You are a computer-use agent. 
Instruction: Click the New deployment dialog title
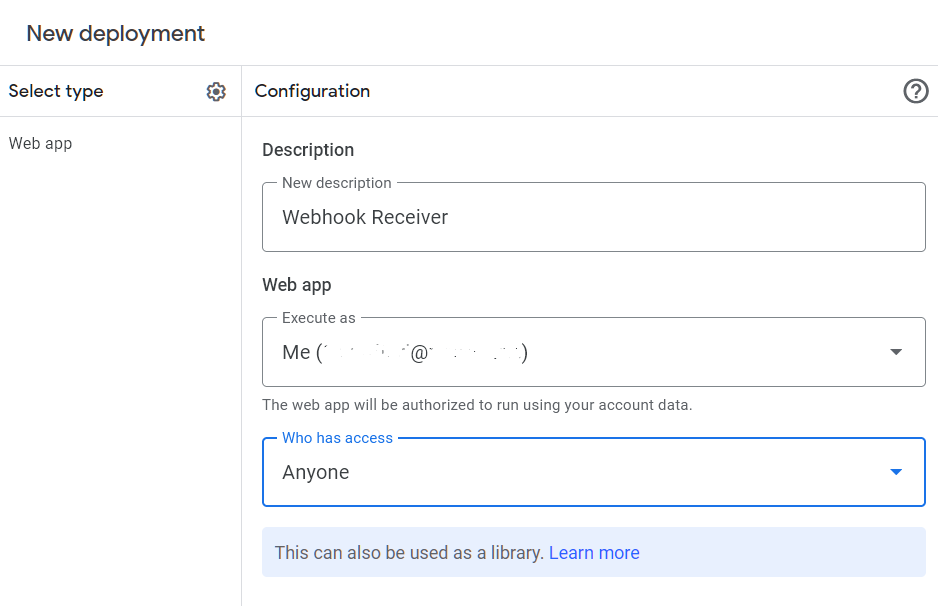pos(115,33)
